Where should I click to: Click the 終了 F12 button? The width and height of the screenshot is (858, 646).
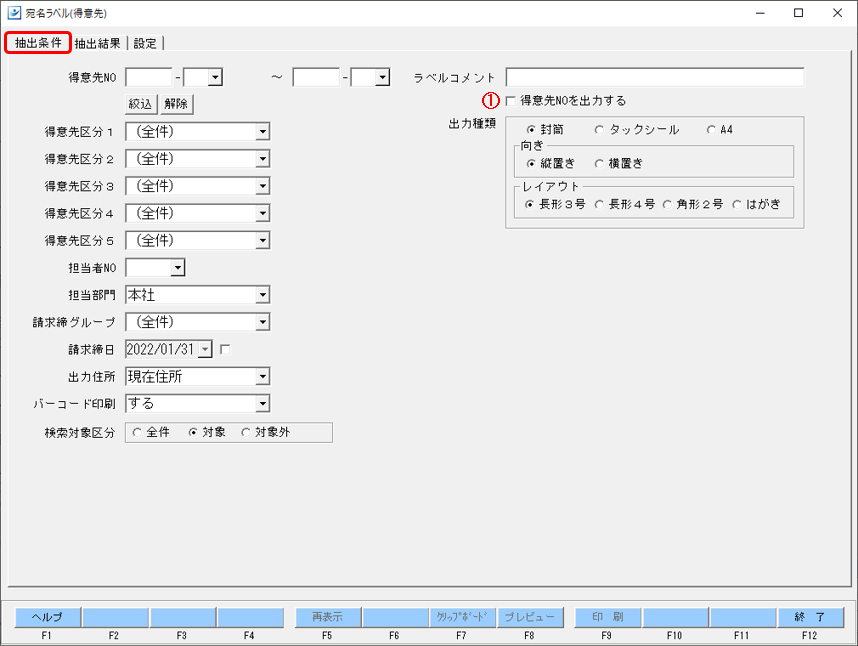point(810,618)
